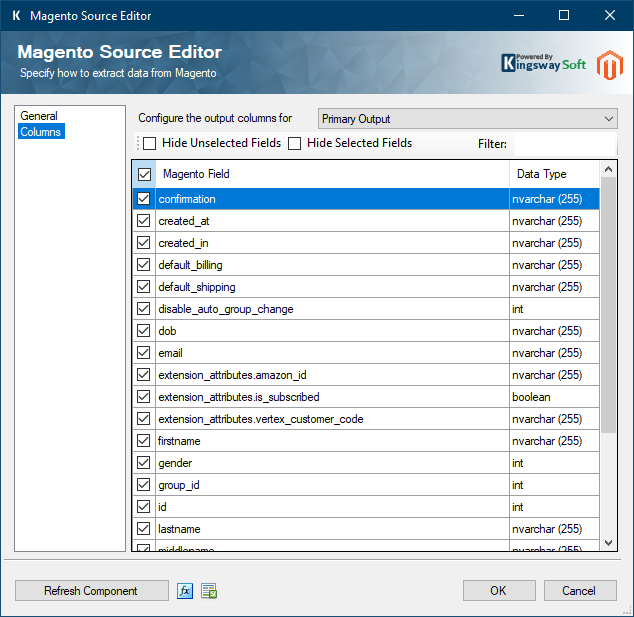This screenshot has height=617, width=634.
Task: Toggle Hide Unselected Fields checkbox
Action: pyautogui.click(x=150, y=143)
